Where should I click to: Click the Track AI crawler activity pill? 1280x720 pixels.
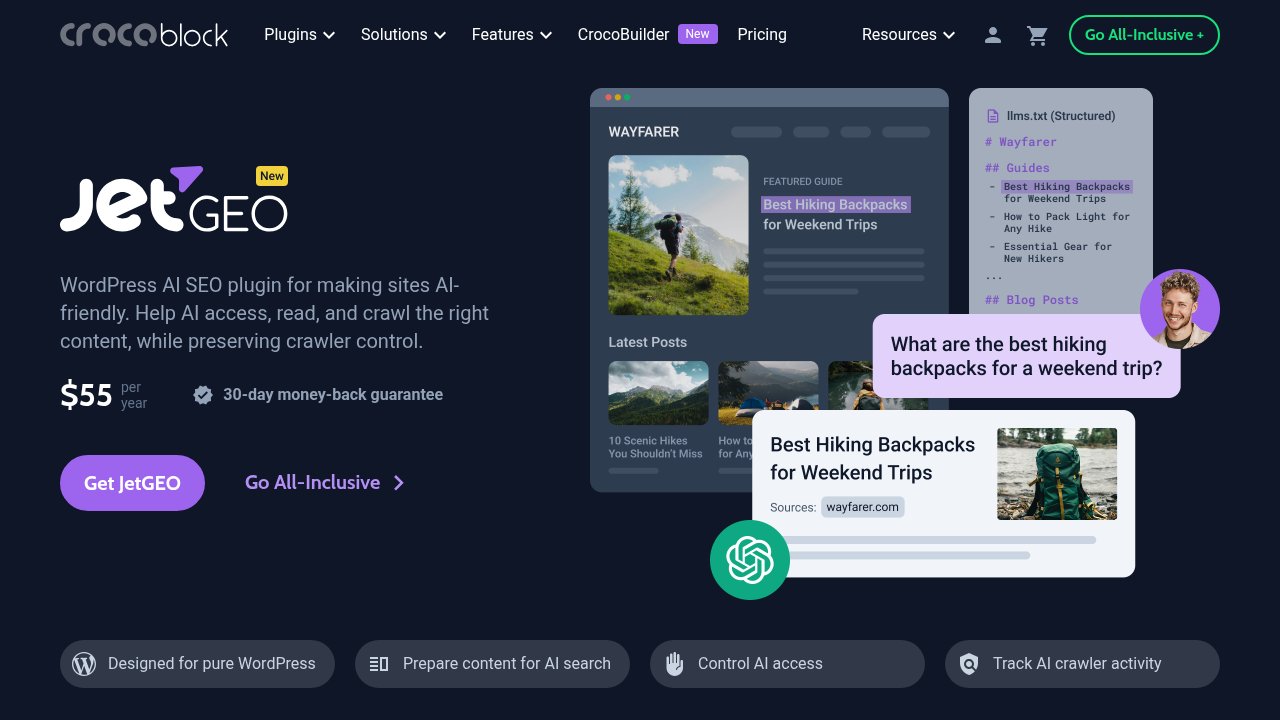click(1082, 664)
